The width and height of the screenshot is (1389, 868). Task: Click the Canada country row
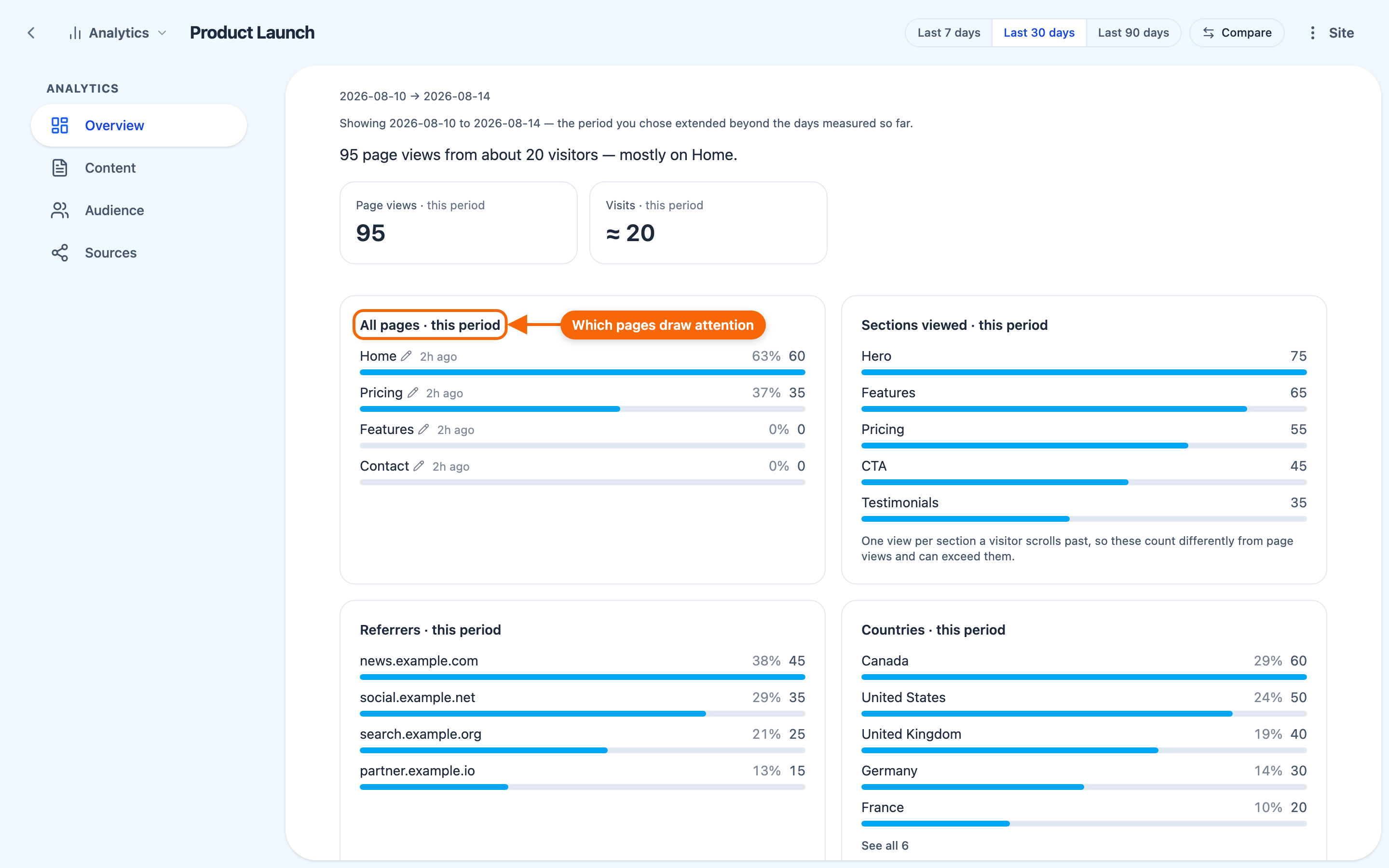point(1084,666)
